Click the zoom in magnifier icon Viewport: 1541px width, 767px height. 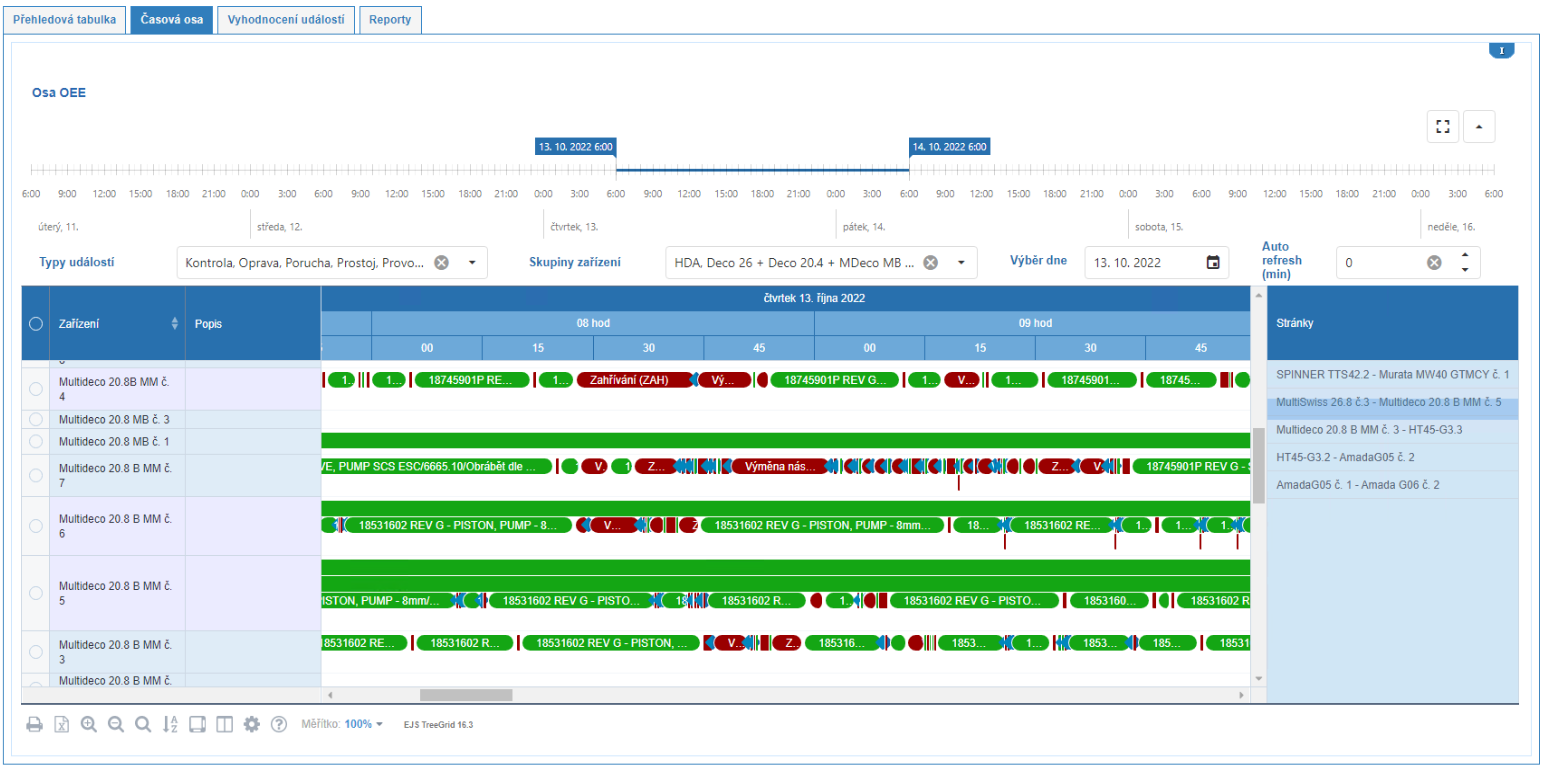coord(88,724)
